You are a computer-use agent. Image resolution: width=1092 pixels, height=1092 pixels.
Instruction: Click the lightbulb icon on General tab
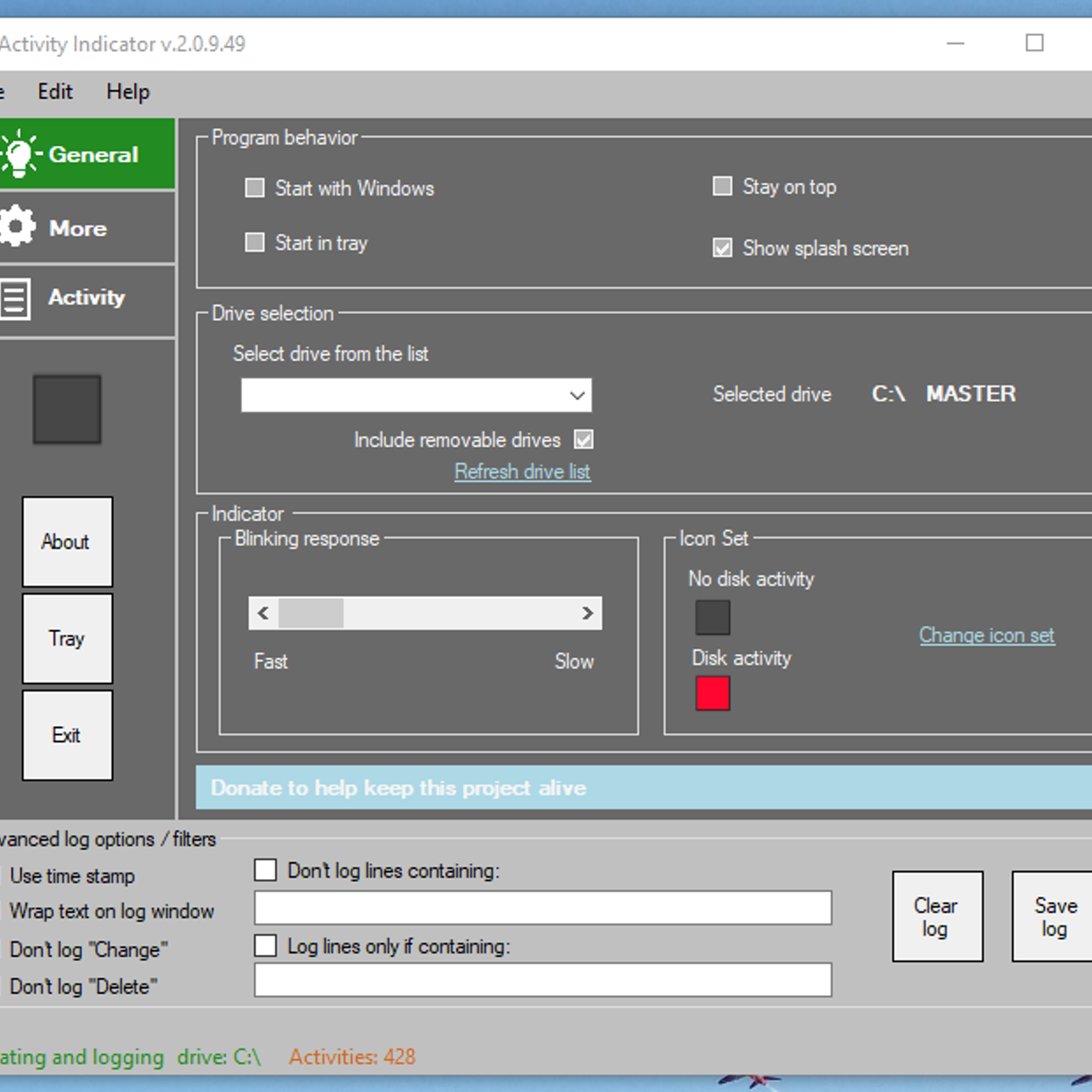(19, 154)
